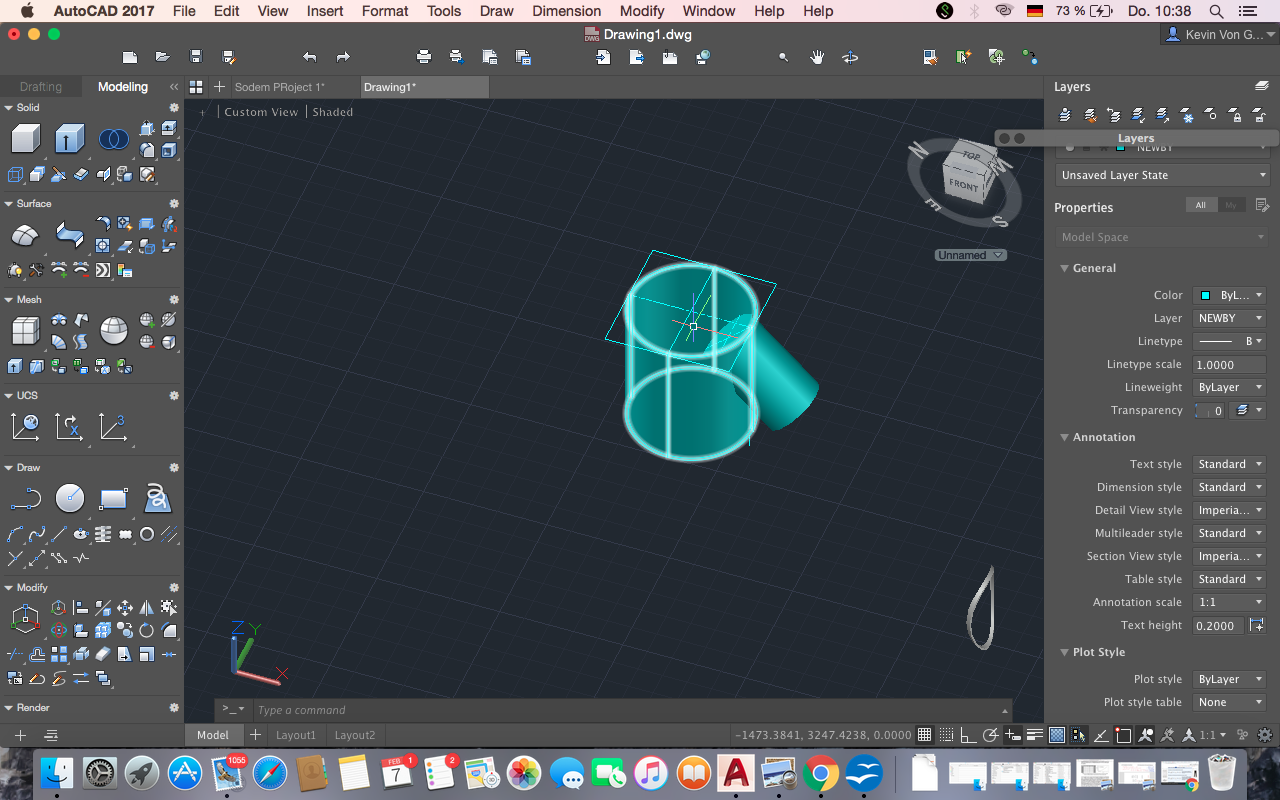
Task: Click the Pan hand toolbar icon
Action: point(817,57)
